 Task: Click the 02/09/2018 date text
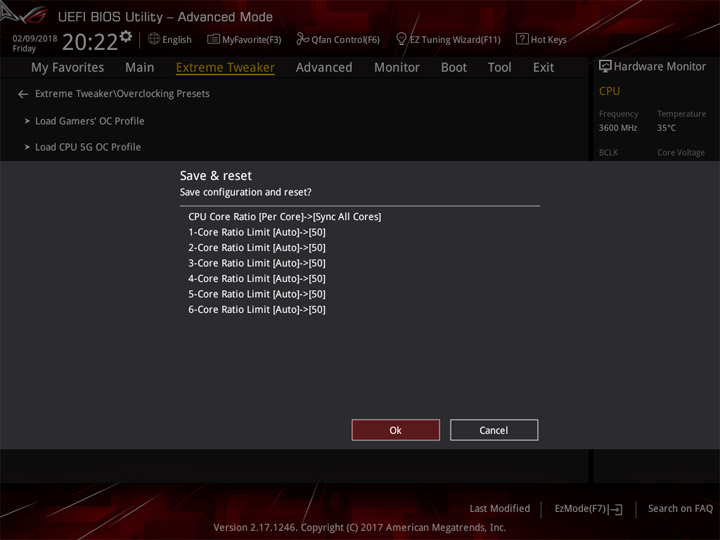tap(35, 39)
